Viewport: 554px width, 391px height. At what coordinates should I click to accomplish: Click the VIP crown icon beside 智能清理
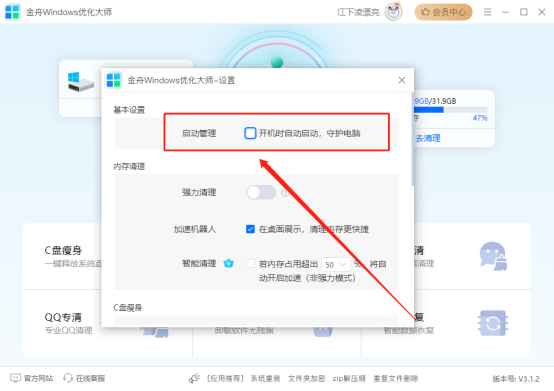tap(229, 263)
